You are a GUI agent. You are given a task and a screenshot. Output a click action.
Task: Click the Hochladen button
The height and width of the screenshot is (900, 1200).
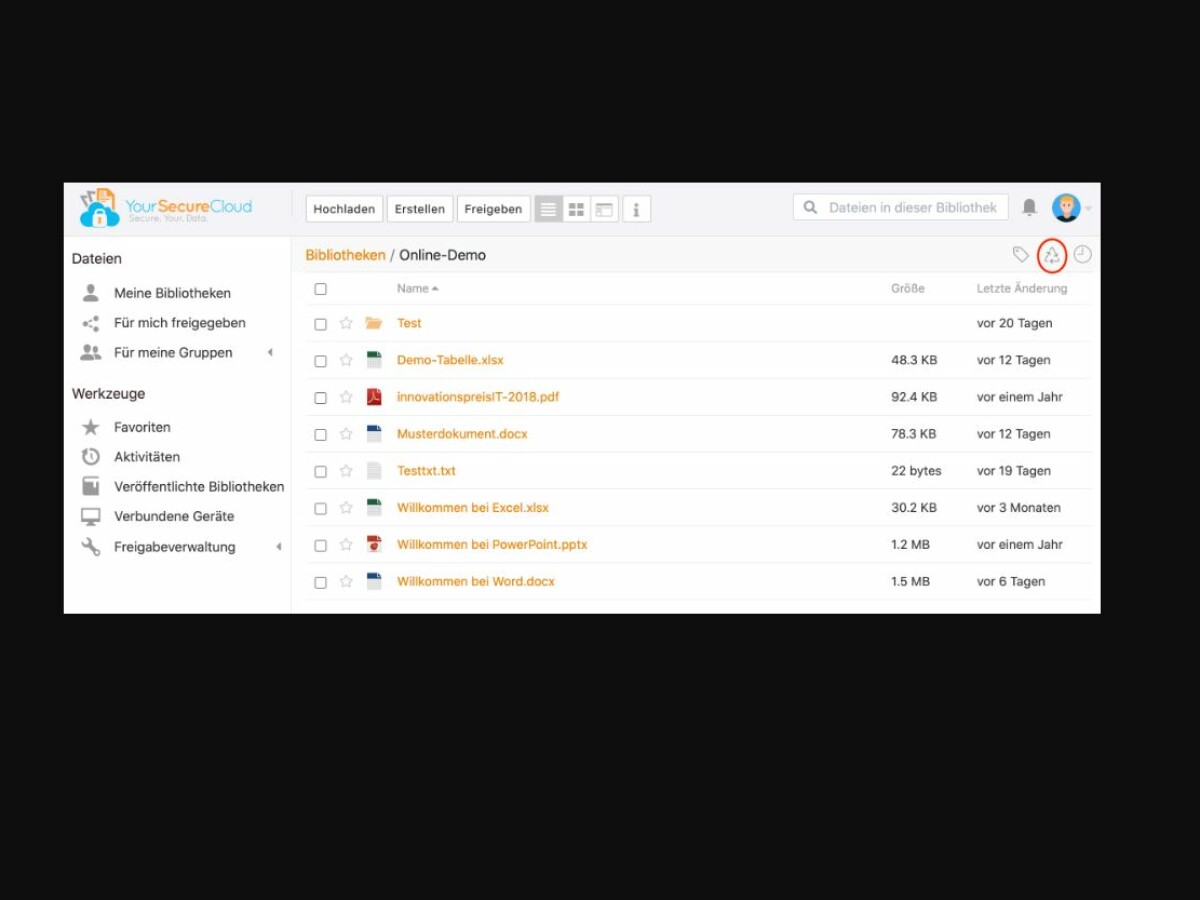pyautogui.click(x=344, y=209)
